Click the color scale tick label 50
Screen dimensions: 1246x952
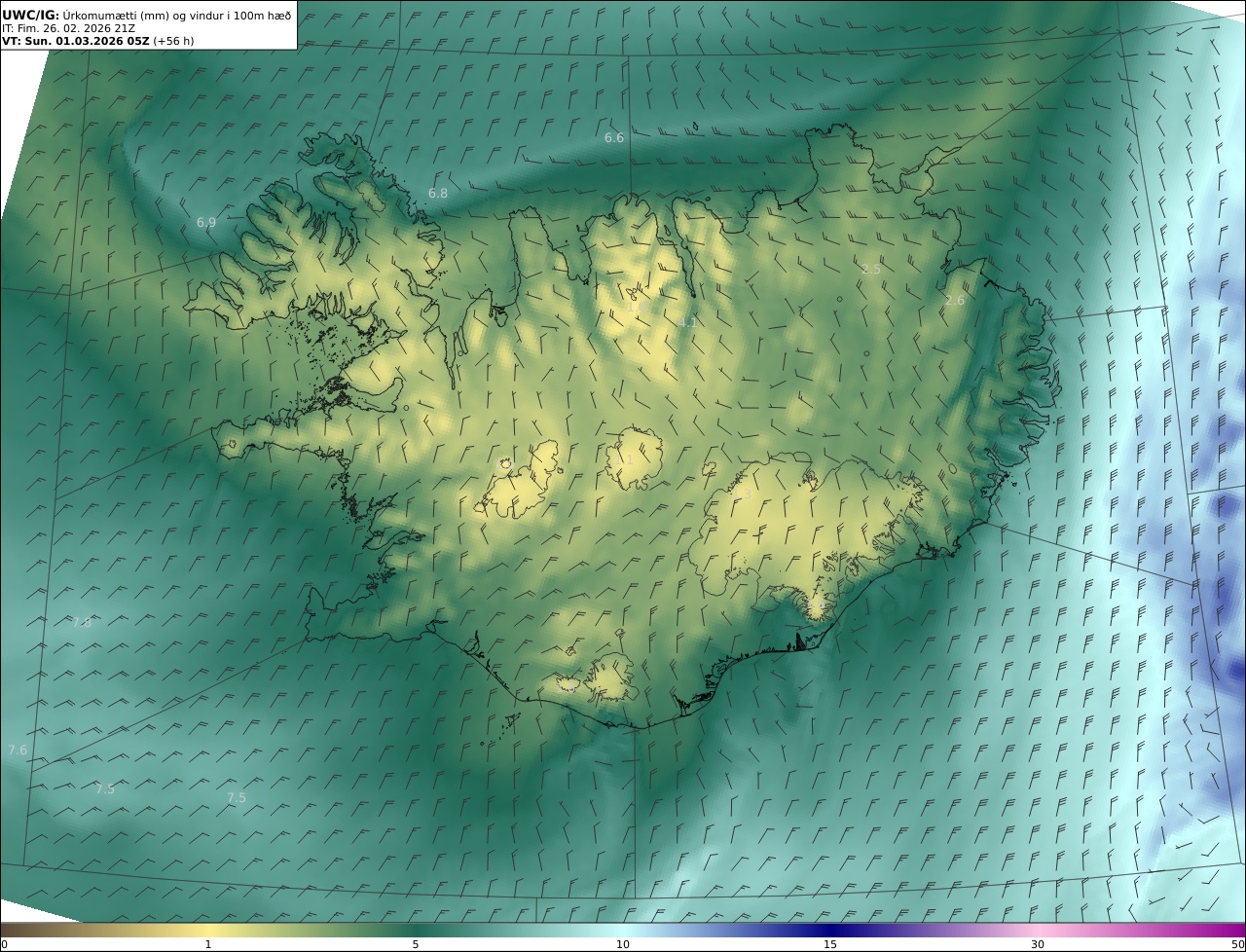pos(1238,944)
